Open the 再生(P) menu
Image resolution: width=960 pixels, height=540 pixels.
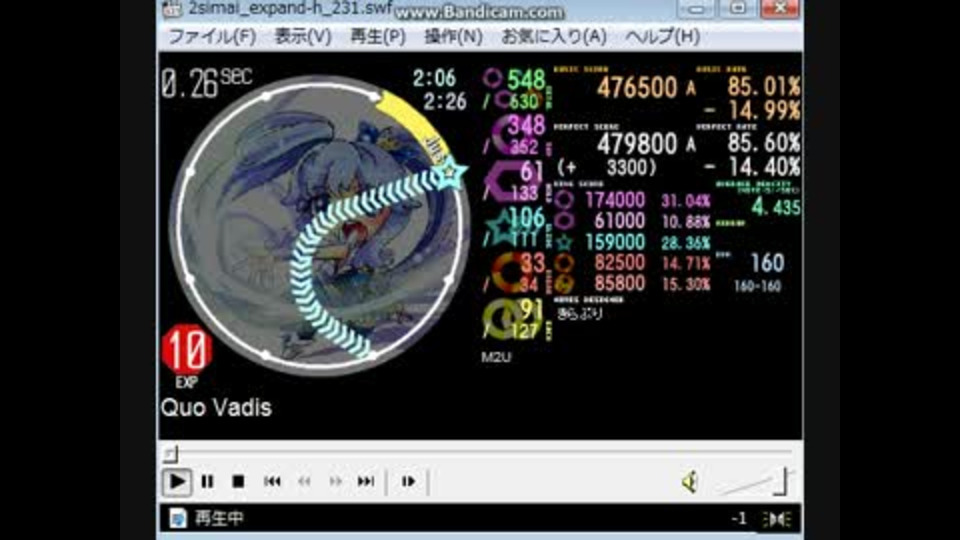[378, 37]
